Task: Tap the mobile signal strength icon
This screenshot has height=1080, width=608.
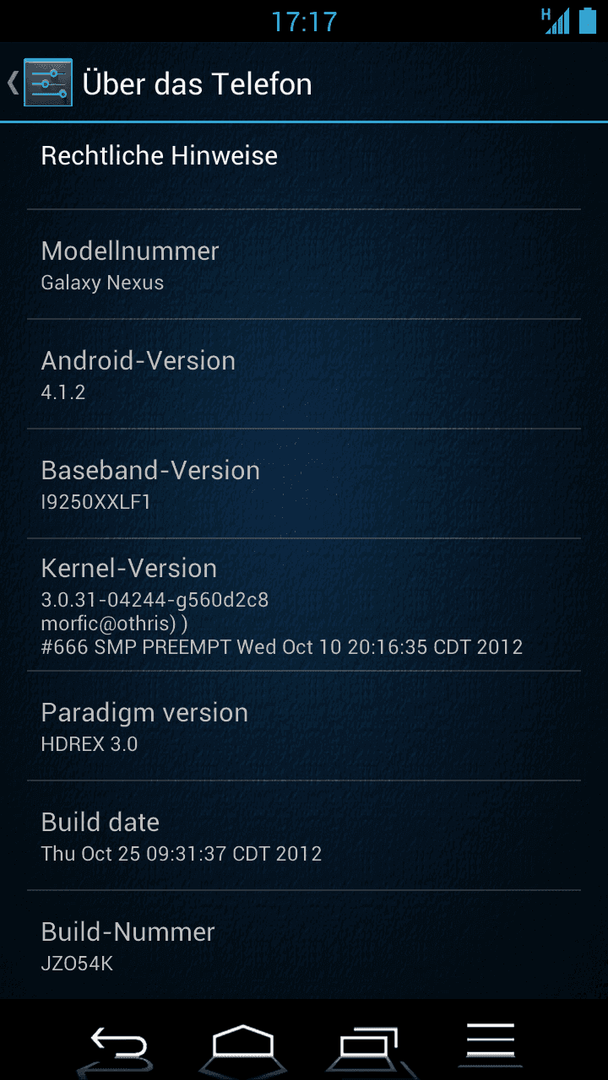Action: click(x=556, y=21)
